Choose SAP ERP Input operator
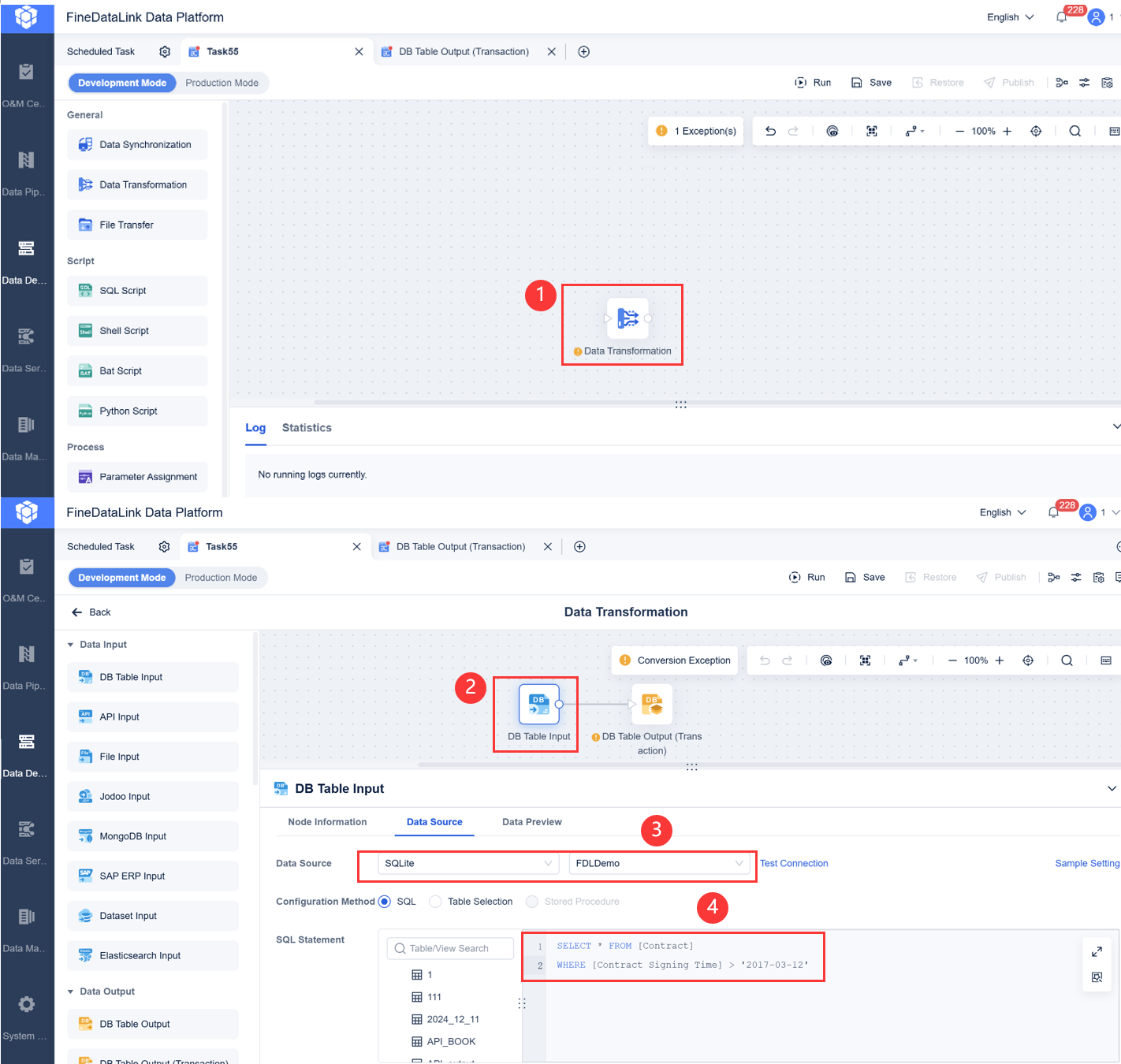Viewport: 1121px width, 1064px height. 152,876
